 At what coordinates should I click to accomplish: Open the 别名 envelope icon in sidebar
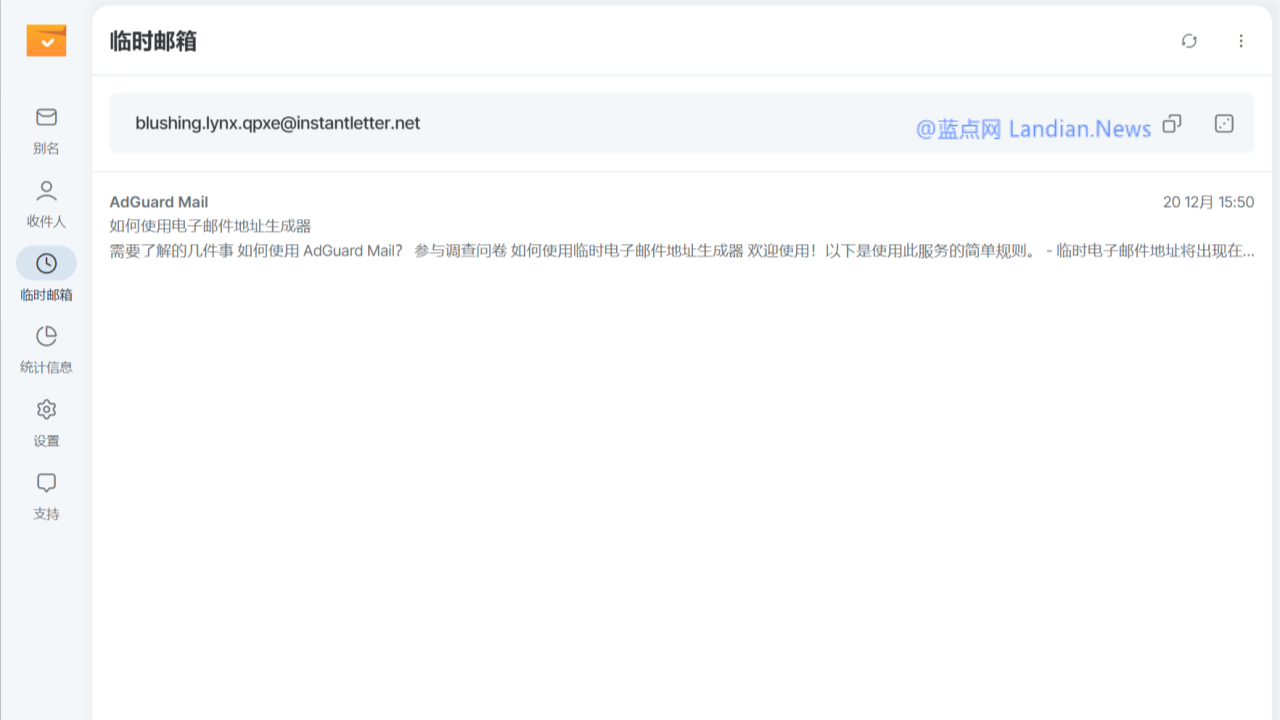46,117
